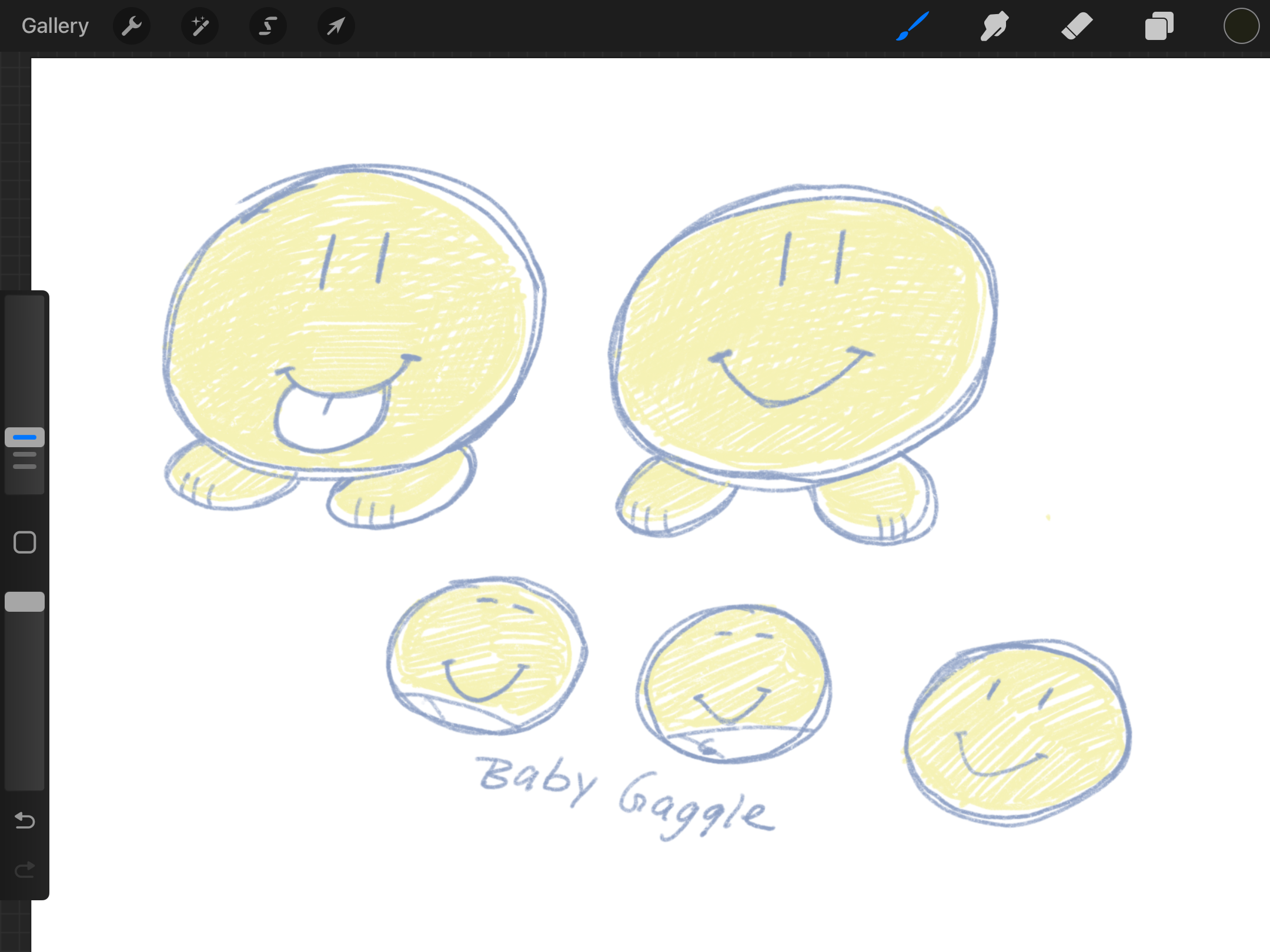Click the Undo arrow
The width and height of the screenshot is (1270, 952).
coord(25,820)
